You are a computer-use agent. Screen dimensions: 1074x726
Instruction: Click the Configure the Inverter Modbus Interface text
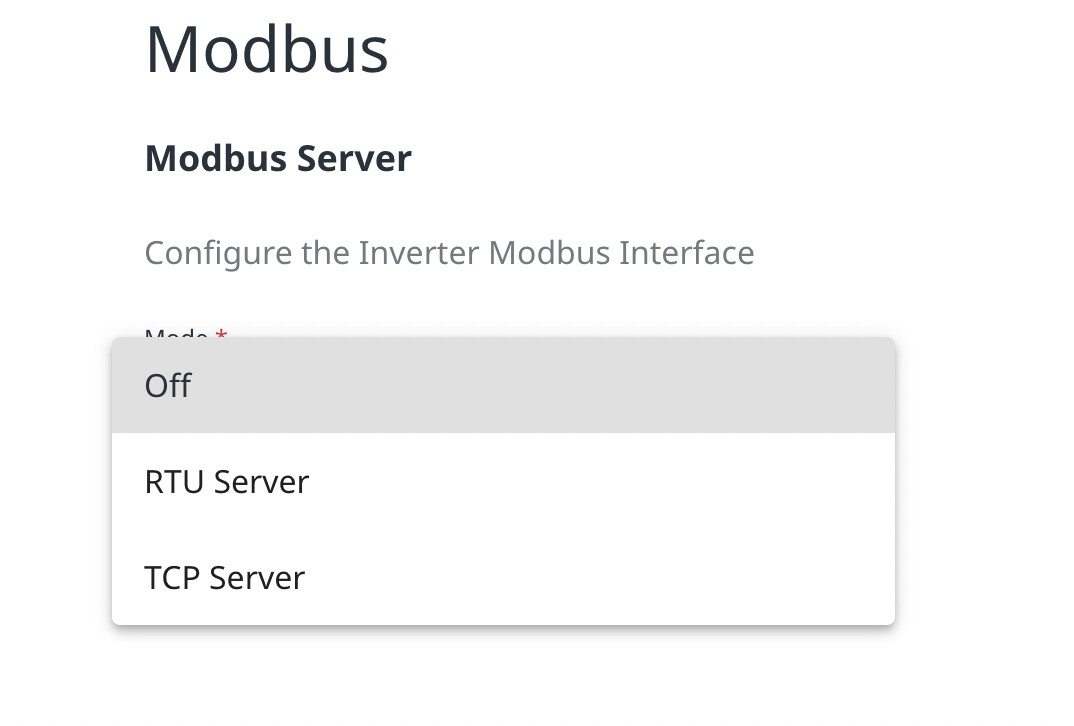449,253
